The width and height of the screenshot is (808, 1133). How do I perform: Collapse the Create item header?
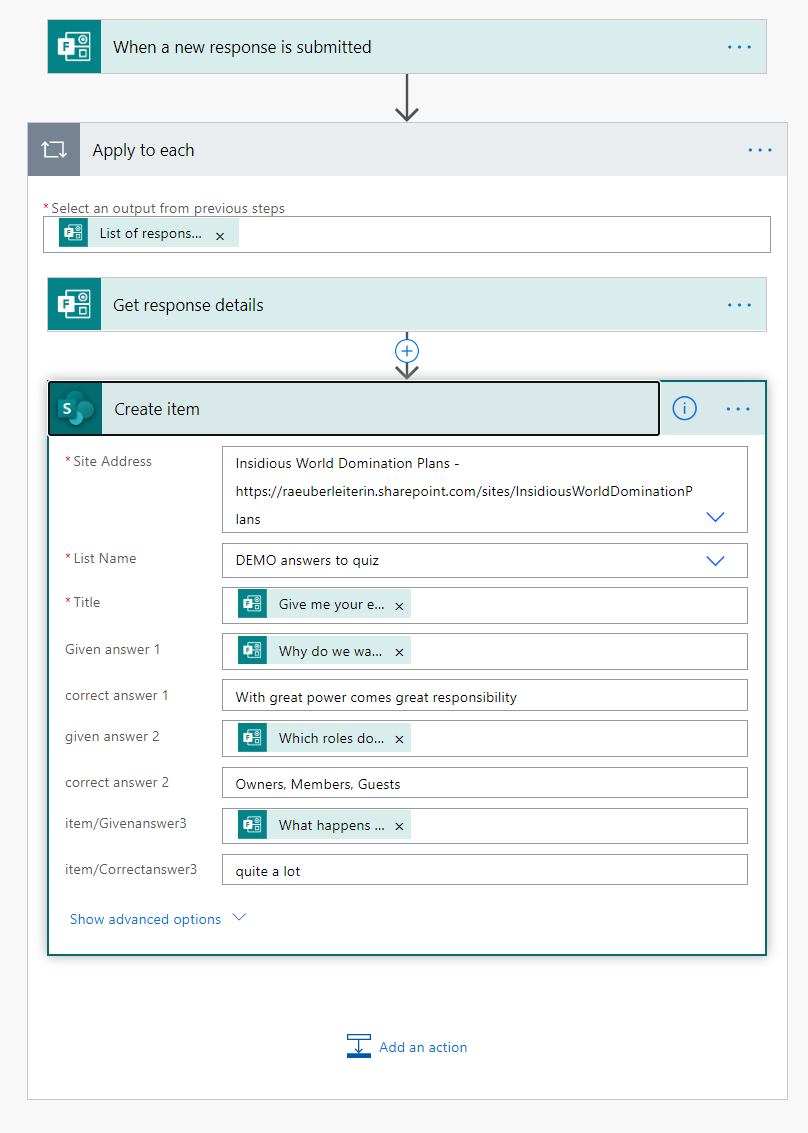[x=354, y=409]
